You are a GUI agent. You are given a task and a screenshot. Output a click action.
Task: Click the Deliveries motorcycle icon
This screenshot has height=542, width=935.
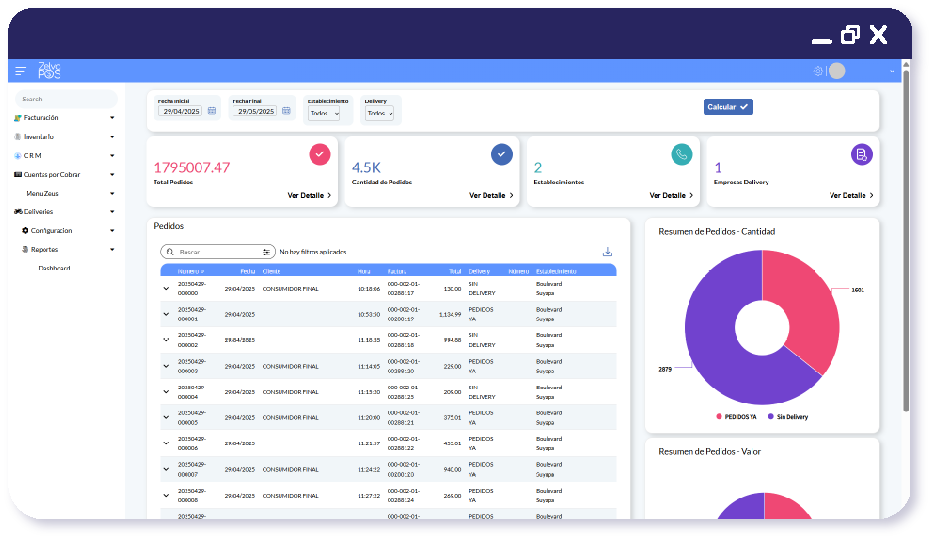pyautogui.click(x=18, y=212)
